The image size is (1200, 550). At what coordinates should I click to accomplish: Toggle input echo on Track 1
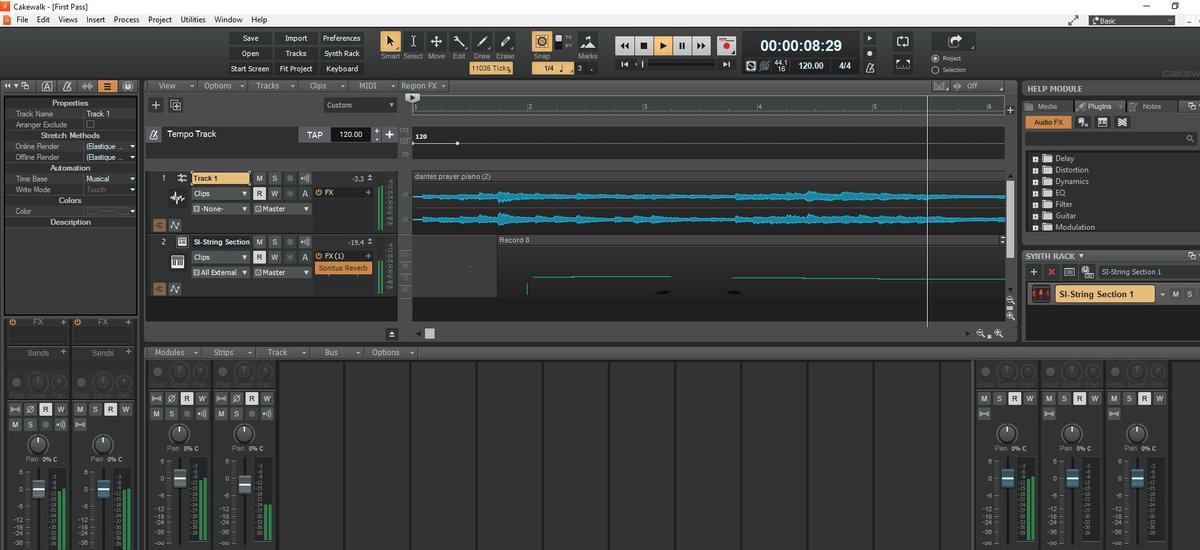click(x=305, y=178)
